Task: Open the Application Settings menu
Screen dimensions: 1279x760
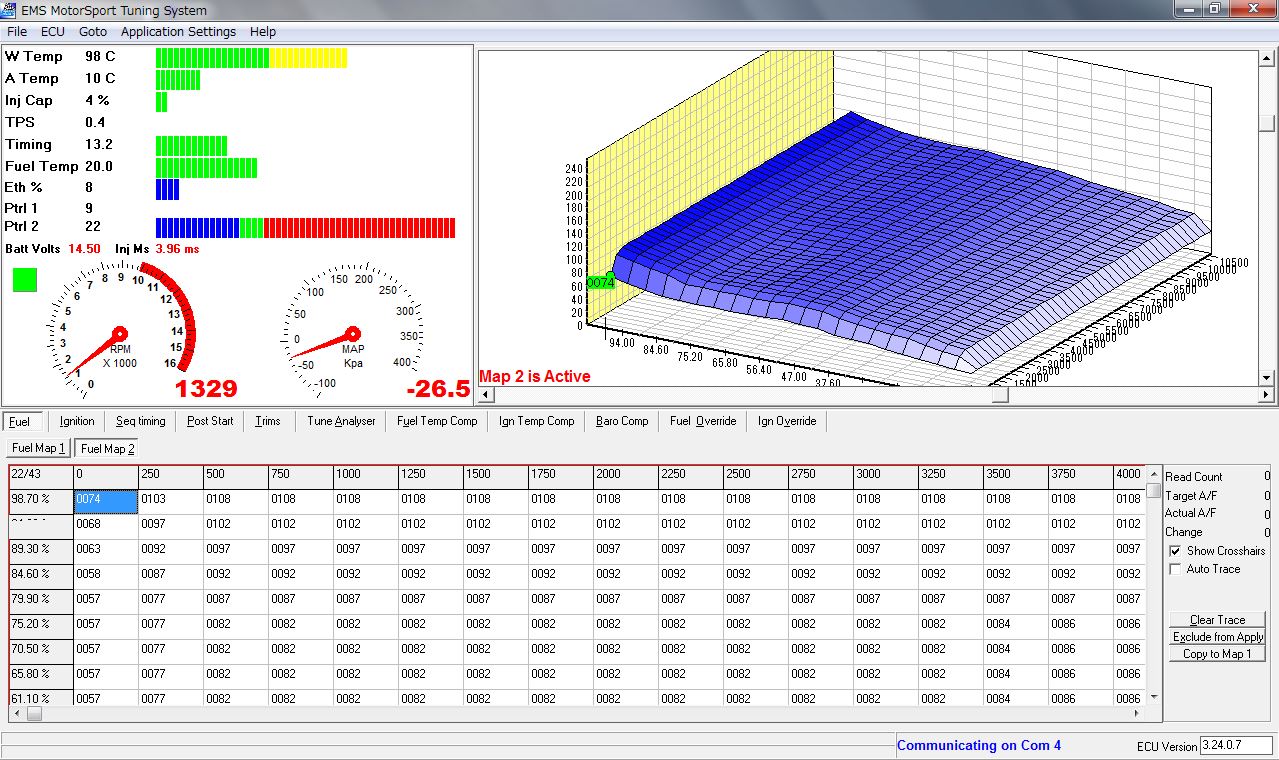Action: point(178,31)
